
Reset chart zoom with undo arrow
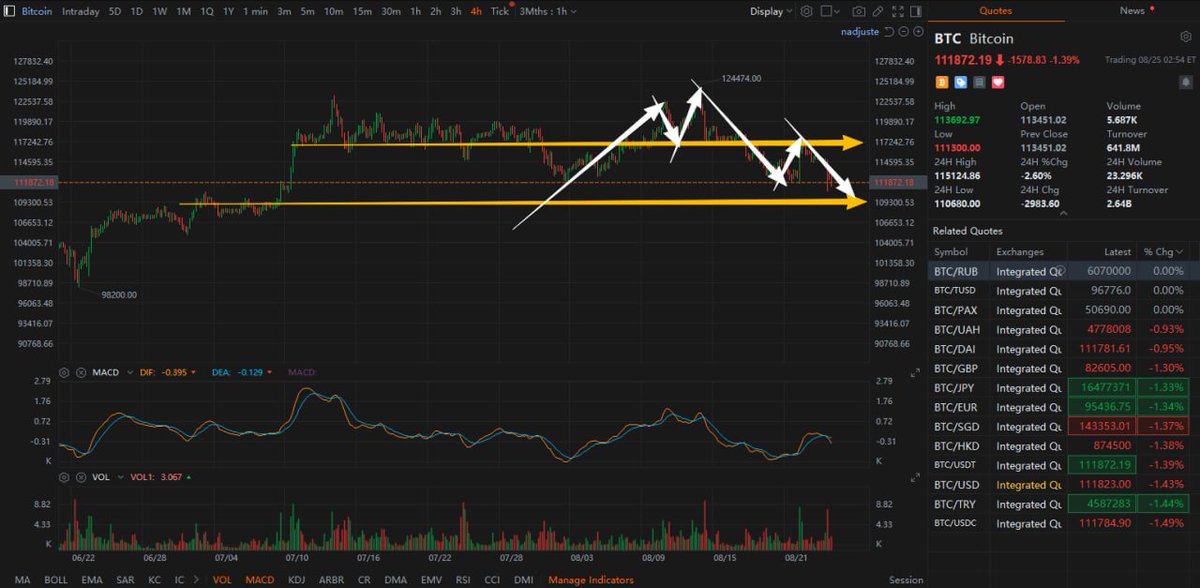[889, 32]
